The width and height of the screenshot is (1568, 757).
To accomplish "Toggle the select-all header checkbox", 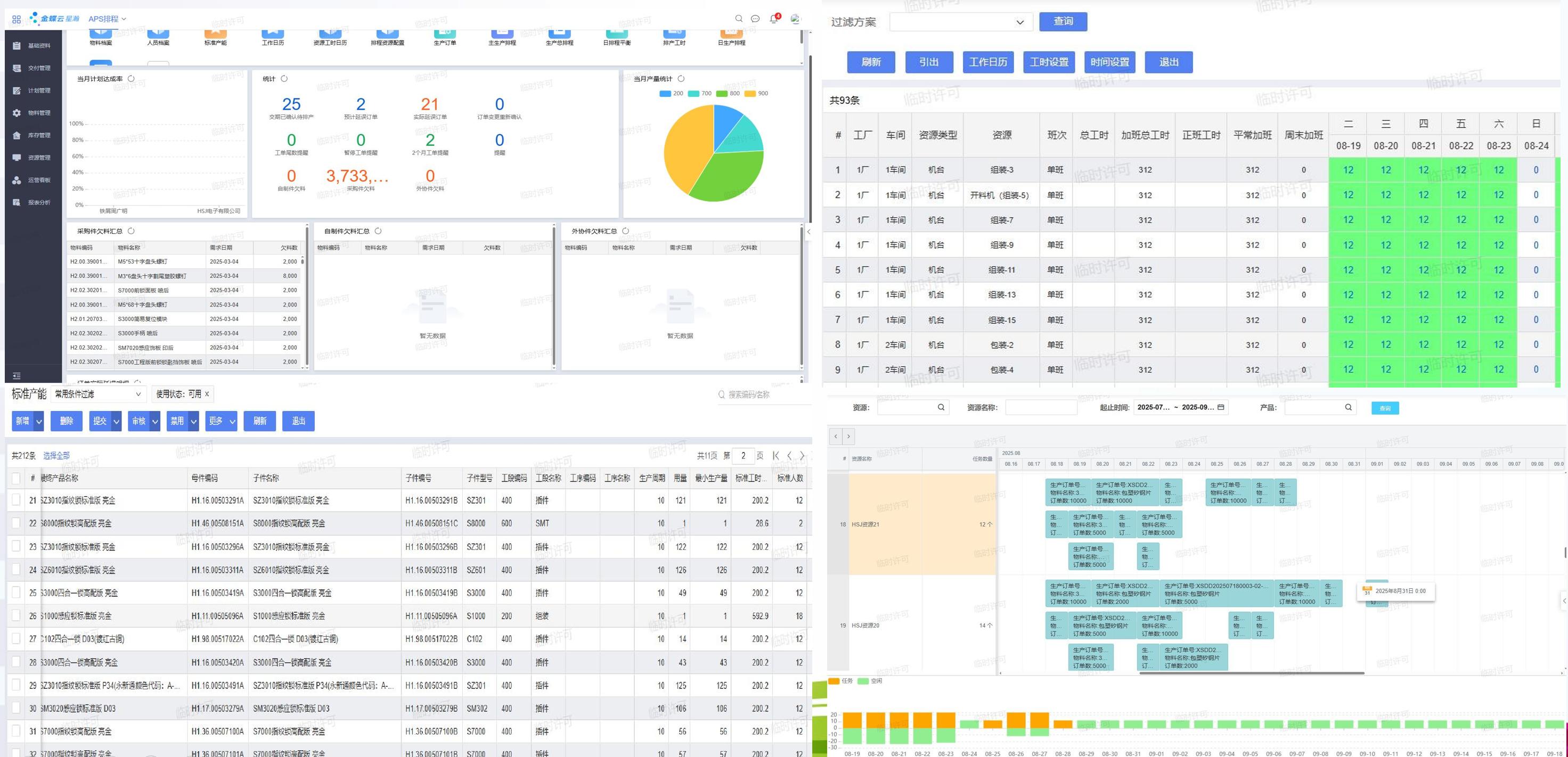I will click(17, 478).
